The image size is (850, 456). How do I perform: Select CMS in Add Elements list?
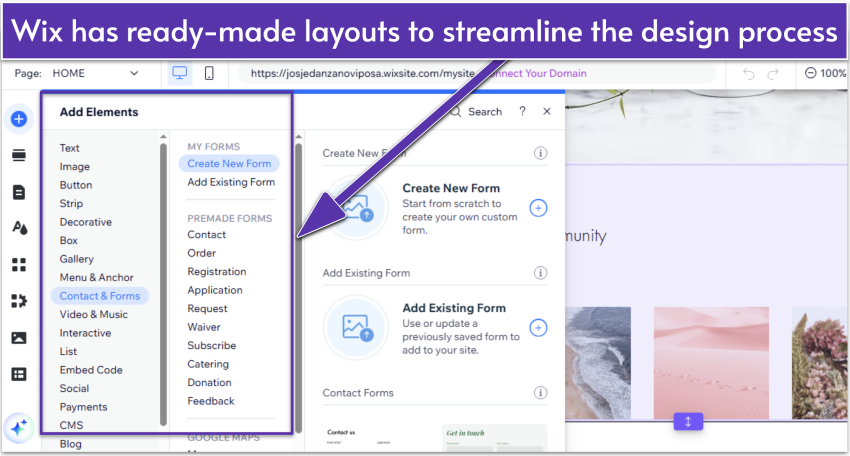pos(72,425)
